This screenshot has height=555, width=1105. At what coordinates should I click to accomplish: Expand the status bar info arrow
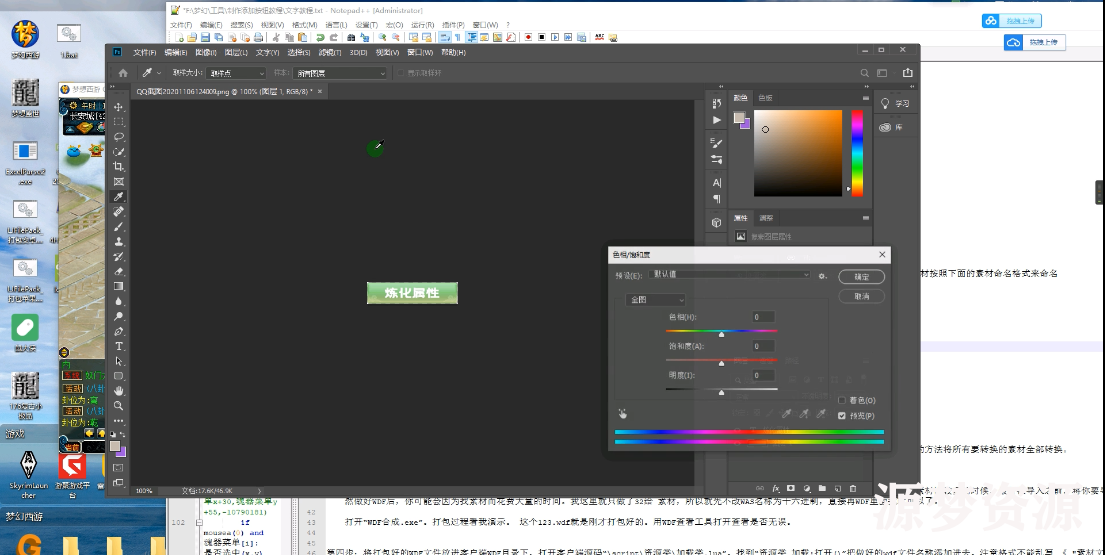click(259, 490)
